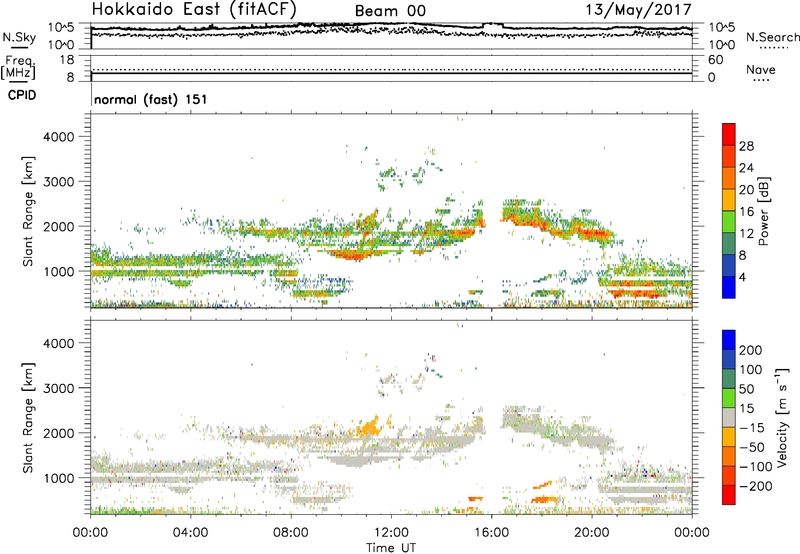Image resolution: width=800 pixels, height=554 pixels.
Task: Click the strong red power echo near 10:30
Action: click(352, 254)
